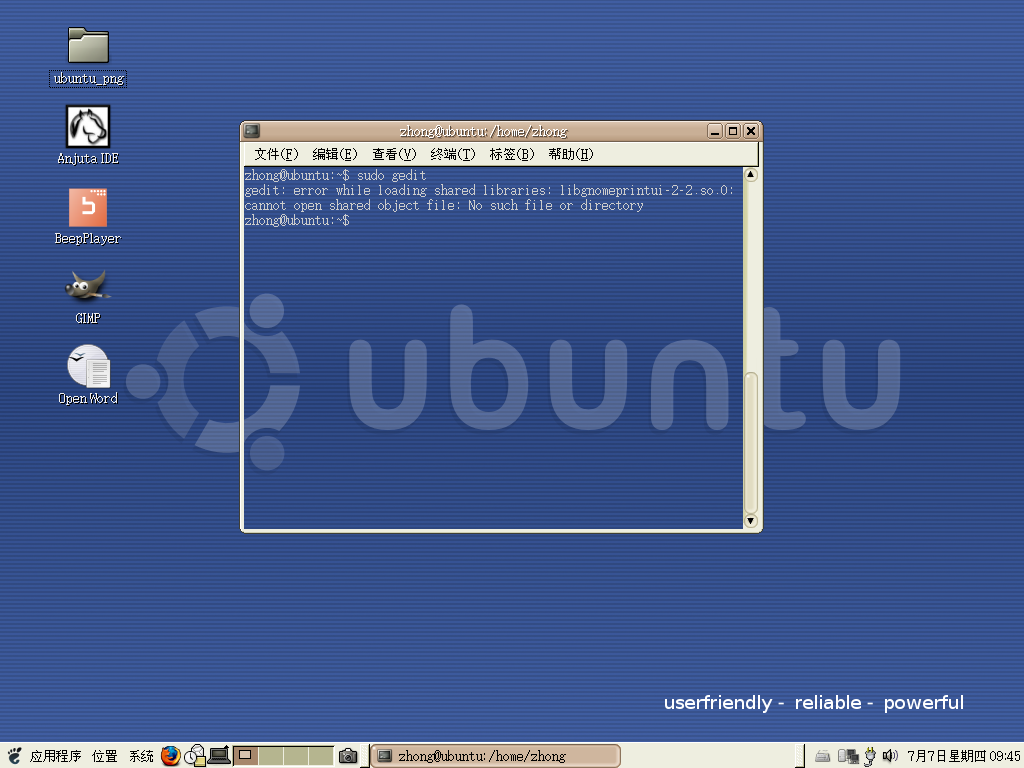Click the terminal titlebar text zhong@ubuntu
The width and height of the screenshot is (1024, 768).
483,131
